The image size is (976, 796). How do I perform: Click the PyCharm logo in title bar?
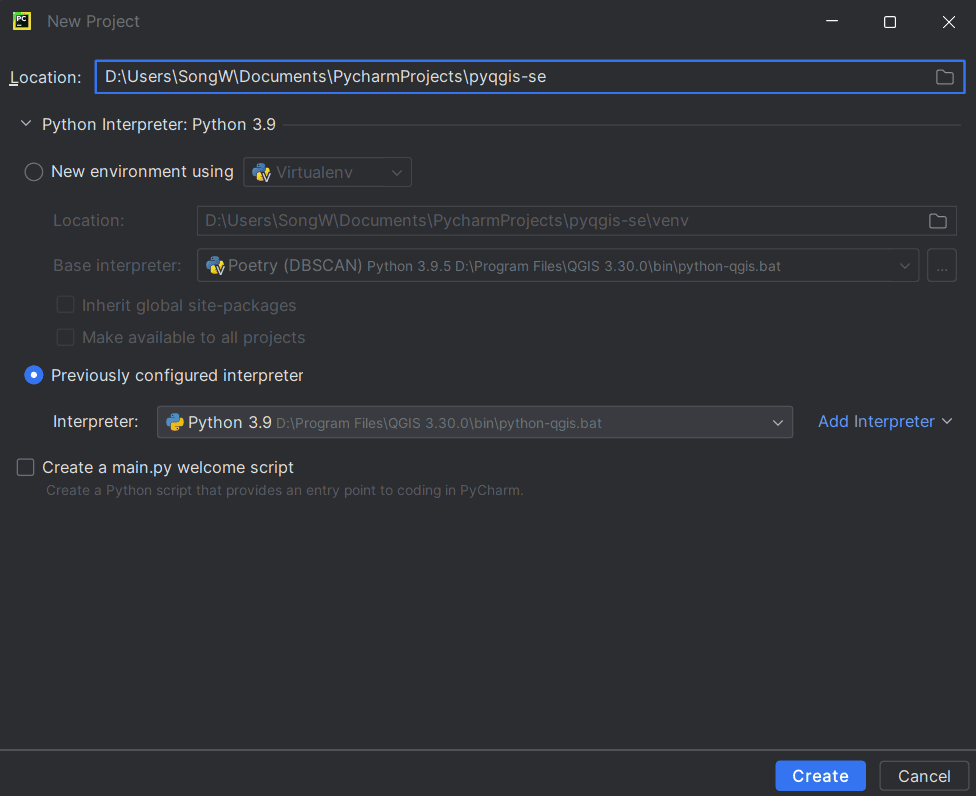coord(22,21)
